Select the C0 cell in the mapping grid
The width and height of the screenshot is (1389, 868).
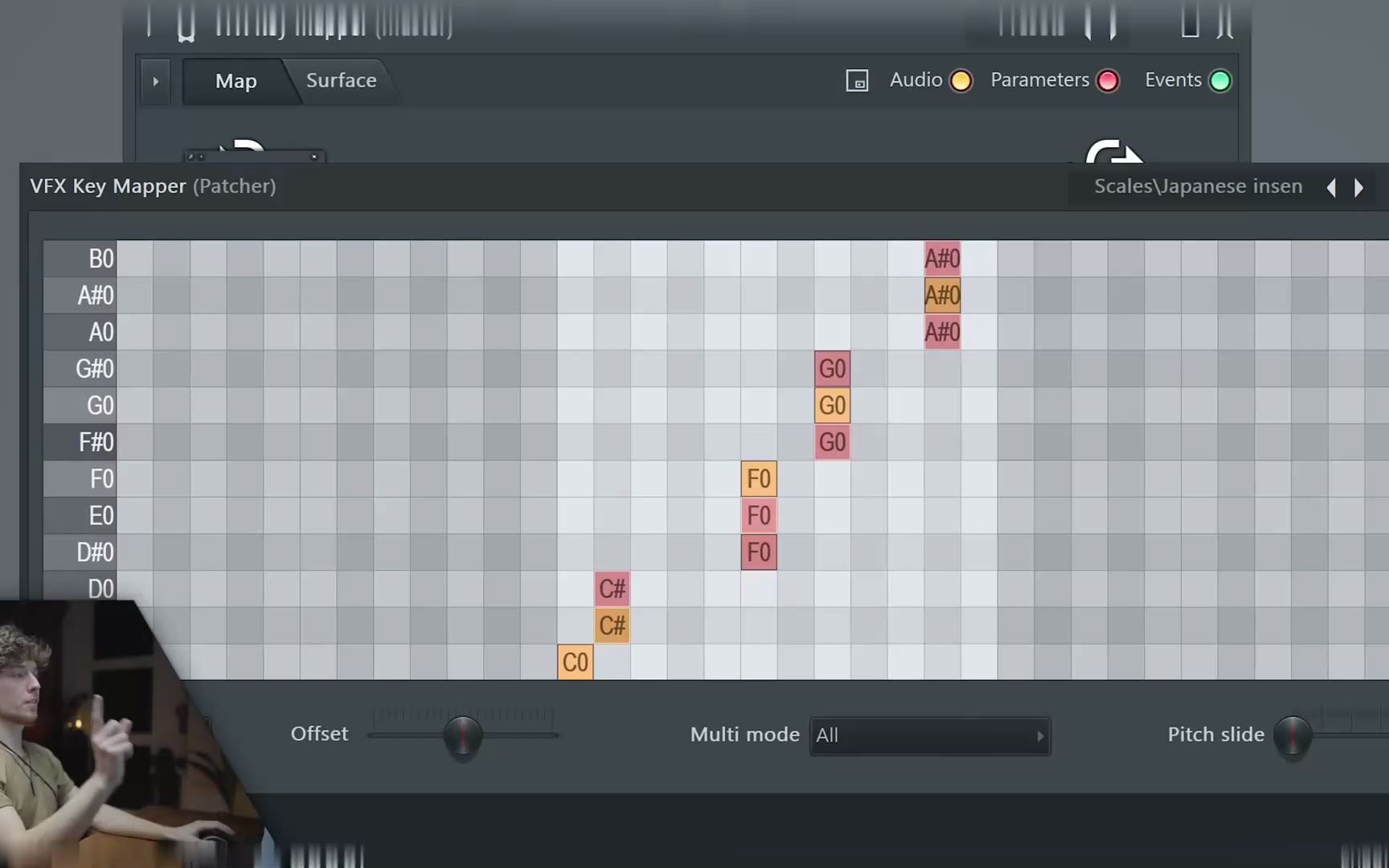pos(575,661)
